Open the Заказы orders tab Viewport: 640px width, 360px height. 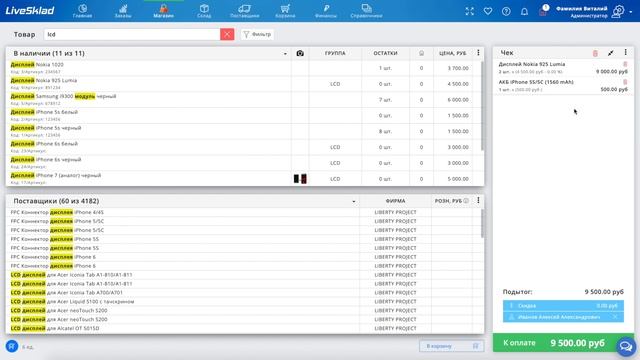[x=123, y=11]
